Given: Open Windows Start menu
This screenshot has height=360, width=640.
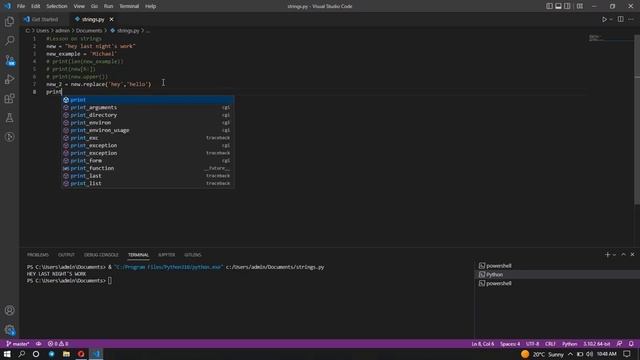Looking at the screenshot, I should coord(7,354).
